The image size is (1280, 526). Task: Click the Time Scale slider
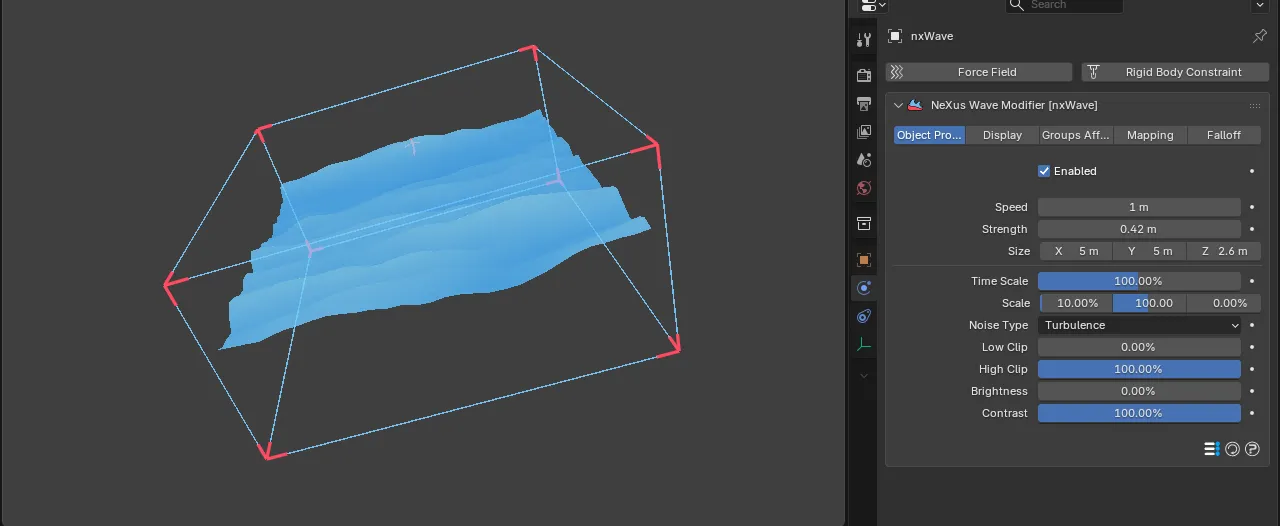1139,281
